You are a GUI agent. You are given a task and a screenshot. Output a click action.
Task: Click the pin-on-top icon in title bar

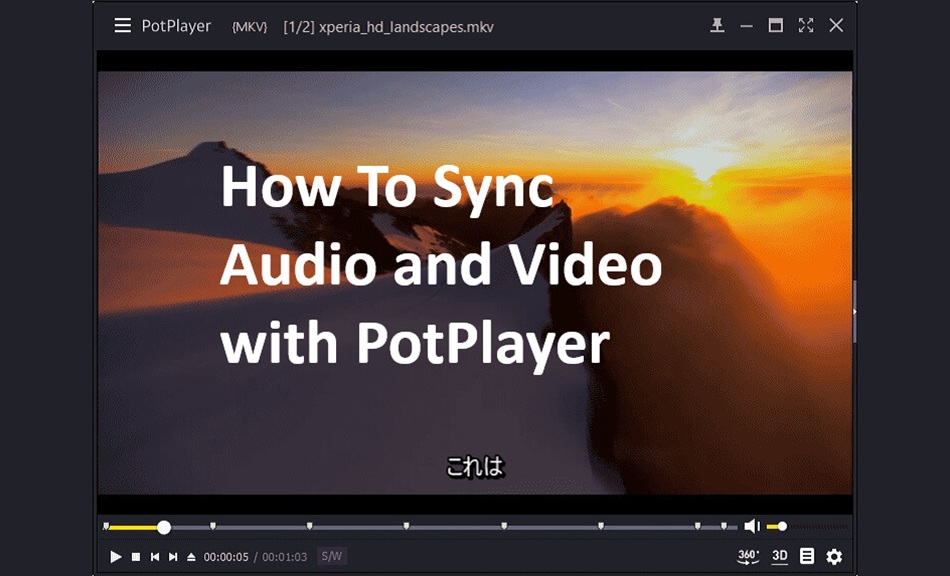(x=717, y=26)
